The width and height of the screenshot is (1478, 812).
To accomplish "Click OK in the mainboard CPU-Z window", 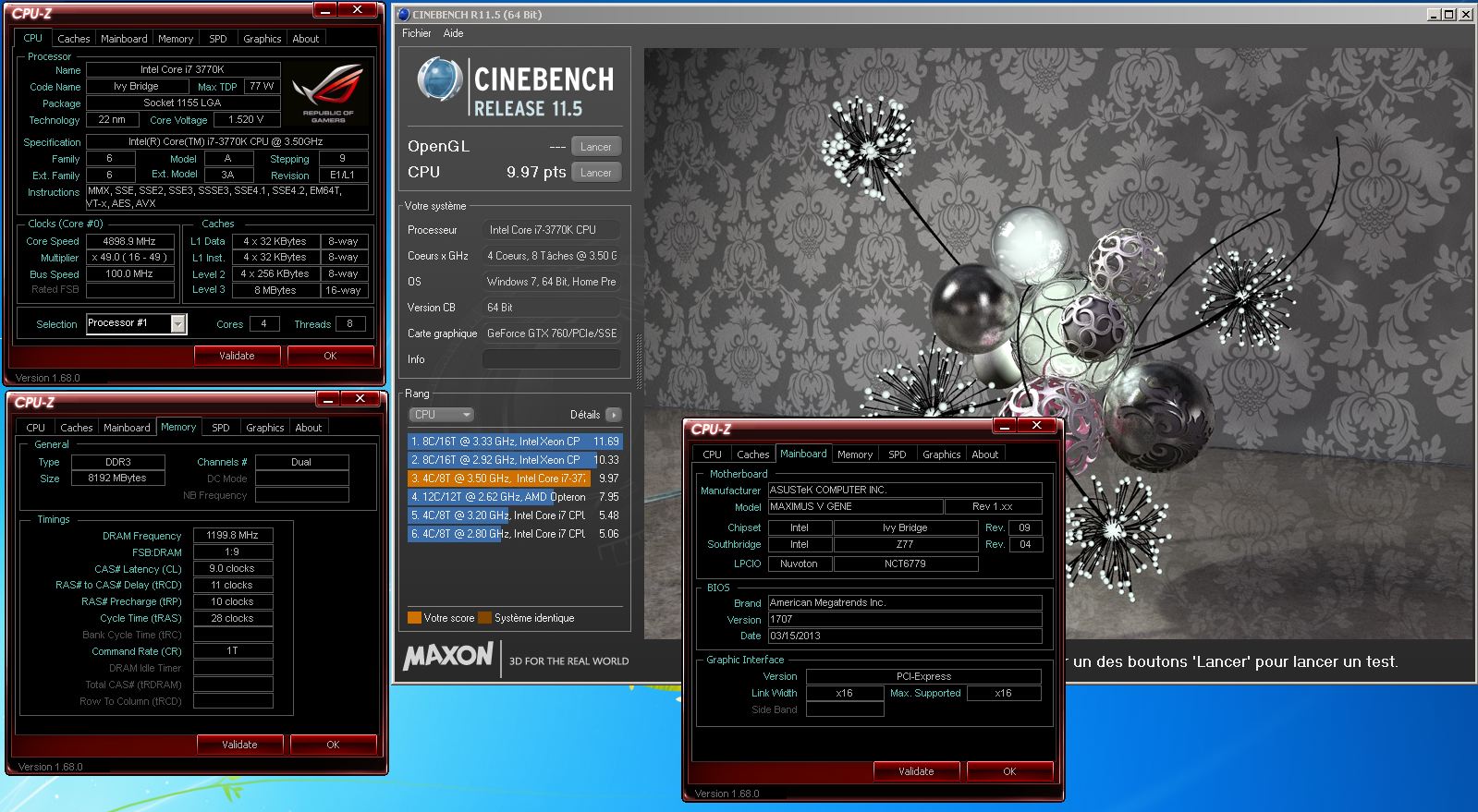I will [1009, 771].
